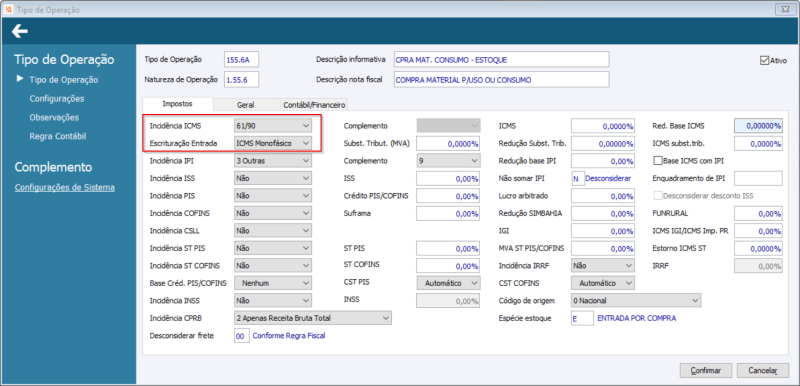Open Base Créd. PIS/COFINS dropdown
The height and width of the screenshot is (386, 800).
(272, 283)
